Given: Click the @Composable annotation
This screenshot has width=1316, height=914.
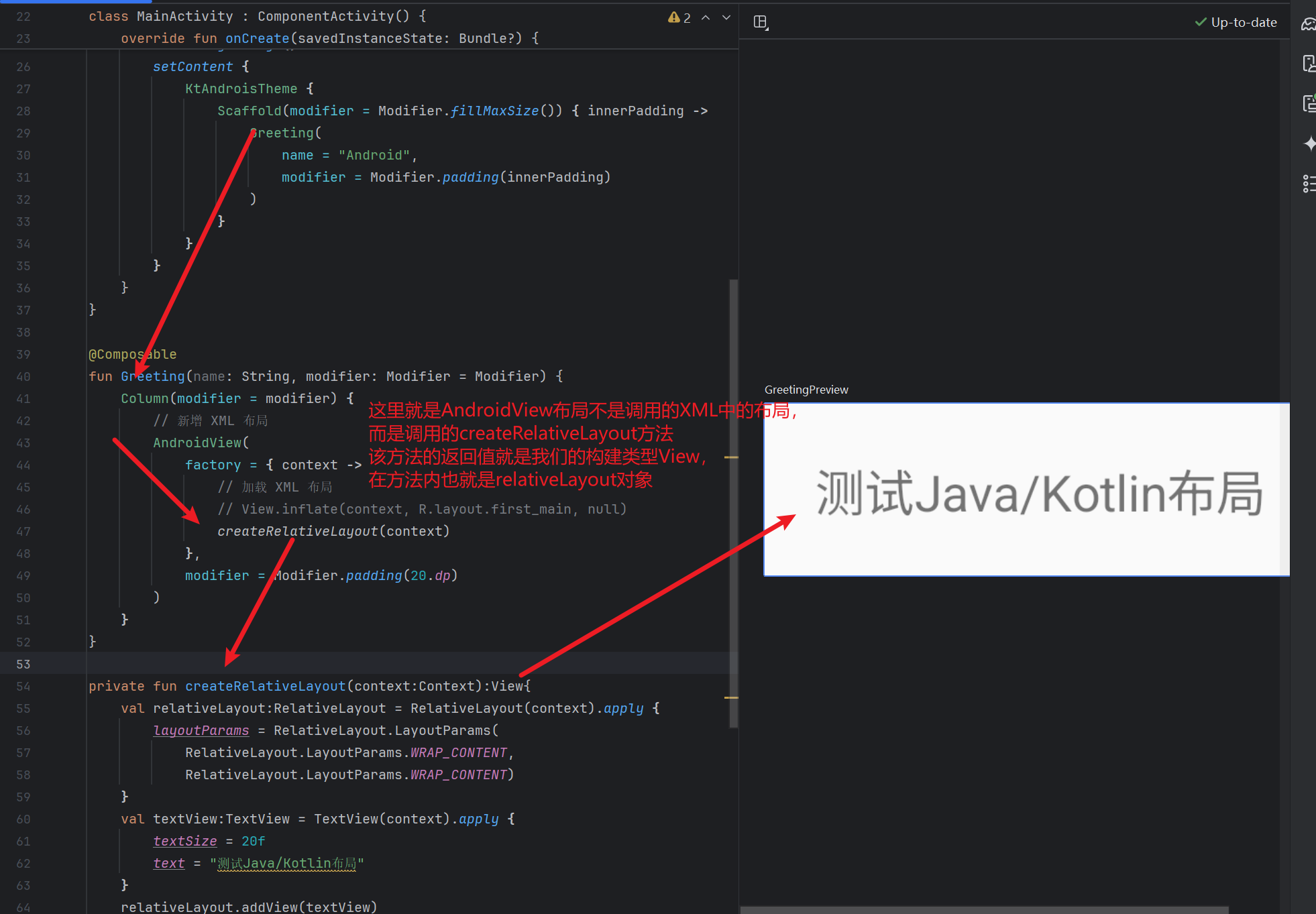Looking at the screenshot, I should 133,354.
